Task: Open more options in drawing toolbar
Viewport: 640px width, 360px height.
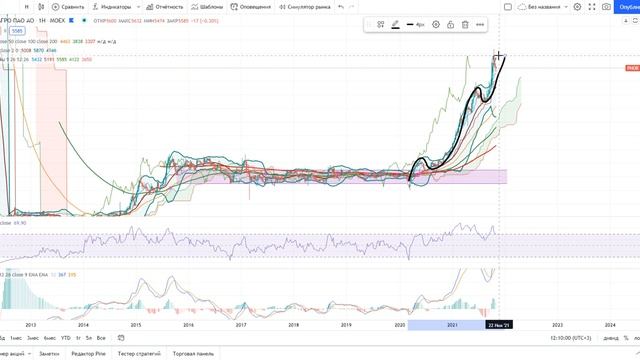Action: (x=480, y=24)
